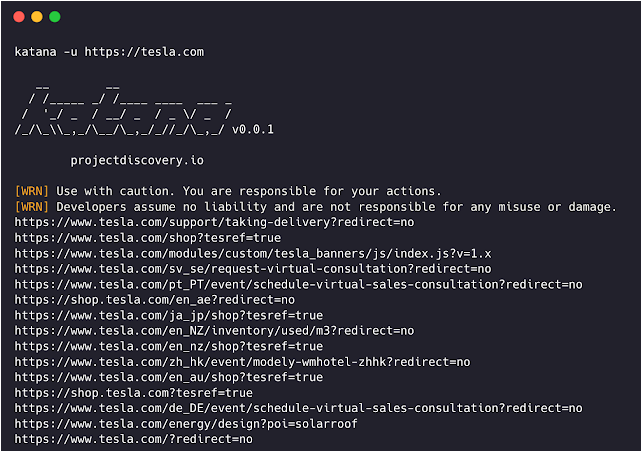This screenshot has height=452, width=642.
Task: Click the green maximize window button
Action: 55,17
